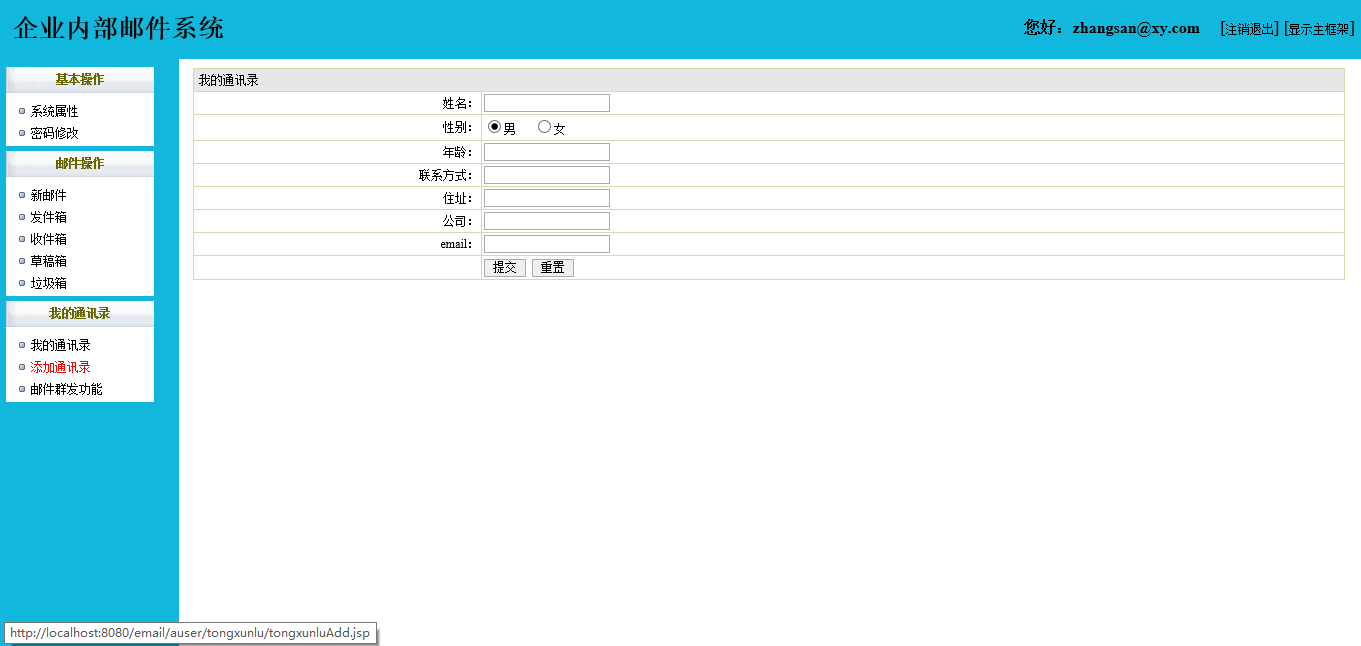Click the 性别: label
This screenshot has width=1361, height=646.
point(457,127)
